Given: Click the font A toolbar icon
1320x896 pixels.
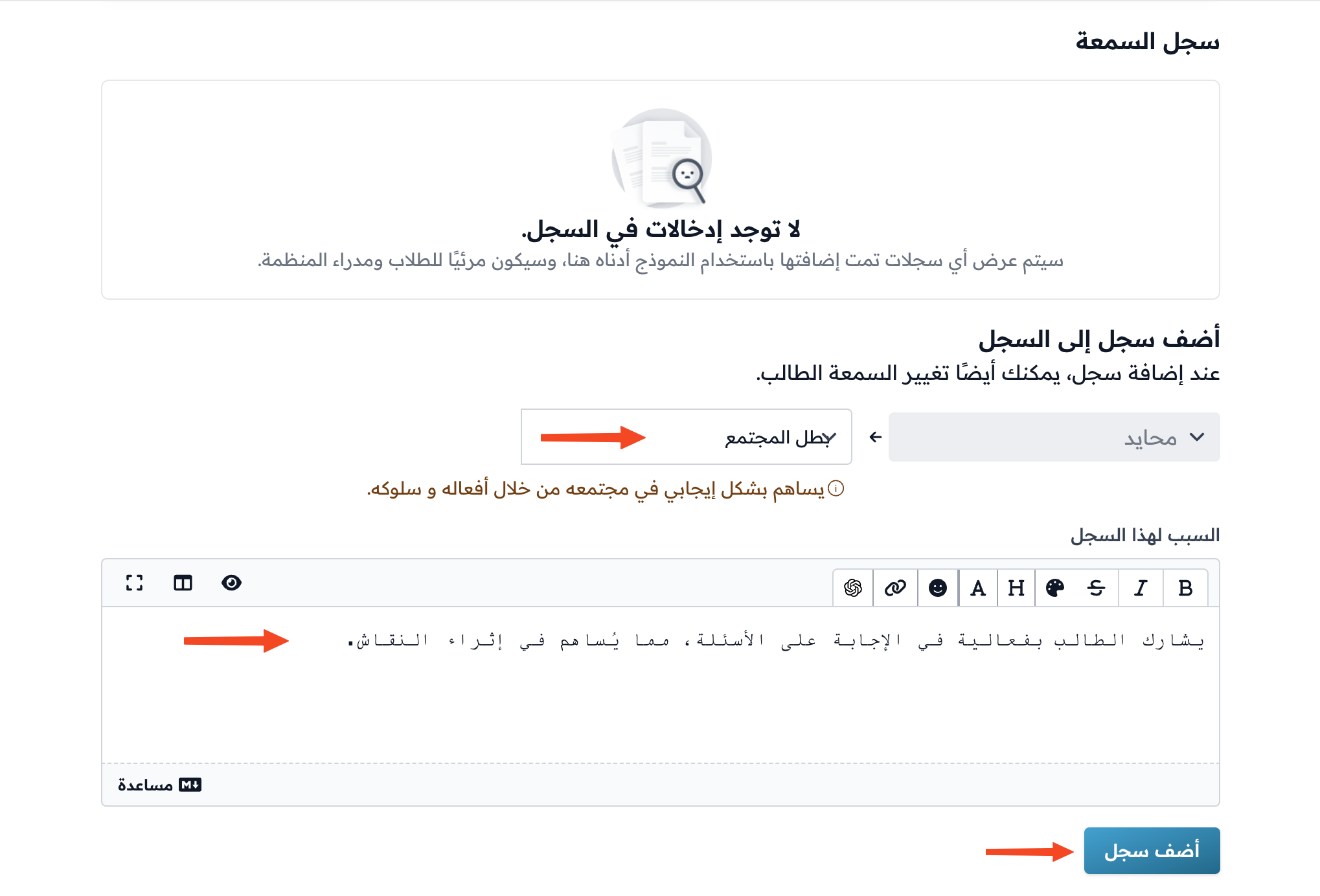Looking at the screenshot, I should 978,588.
